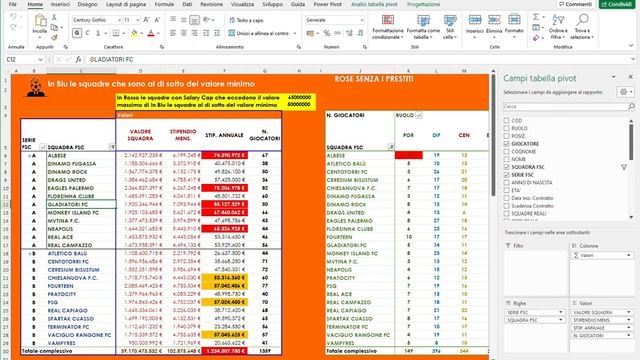Image resolution: width=640 pixels, height=360 pixels.
Task: Apply fill color bucket icon
Action: coord(134,33)
